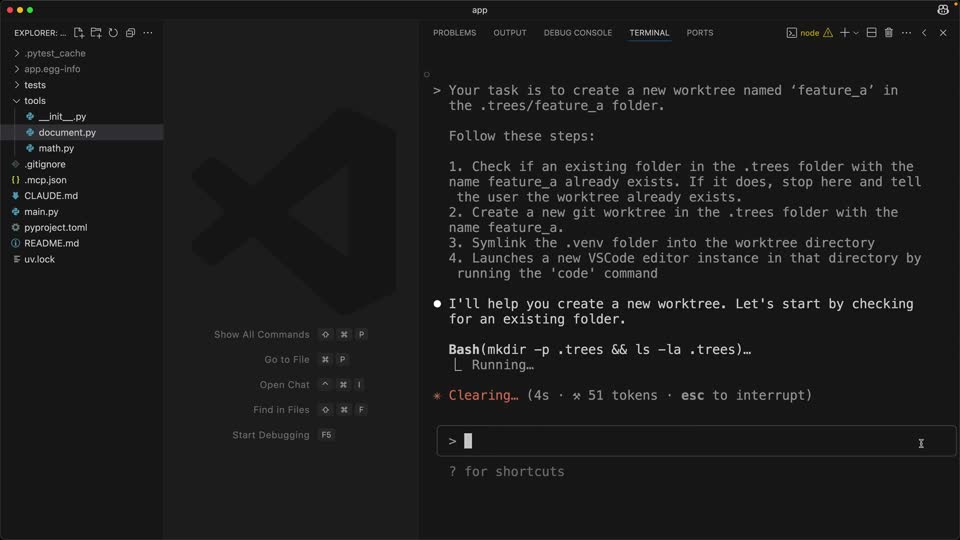Open the .gitignore file

(82, 164)
